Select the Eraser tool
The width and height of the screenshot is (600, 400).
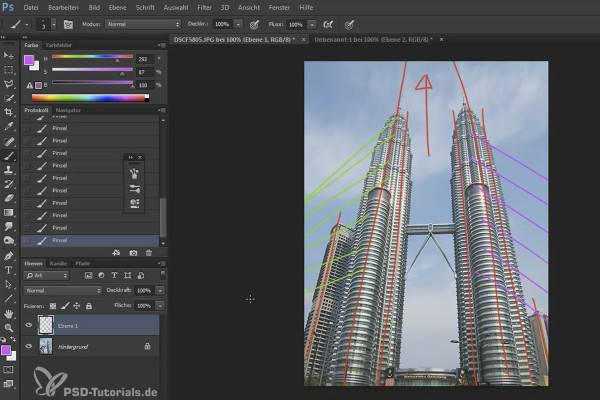click(8, 198)
